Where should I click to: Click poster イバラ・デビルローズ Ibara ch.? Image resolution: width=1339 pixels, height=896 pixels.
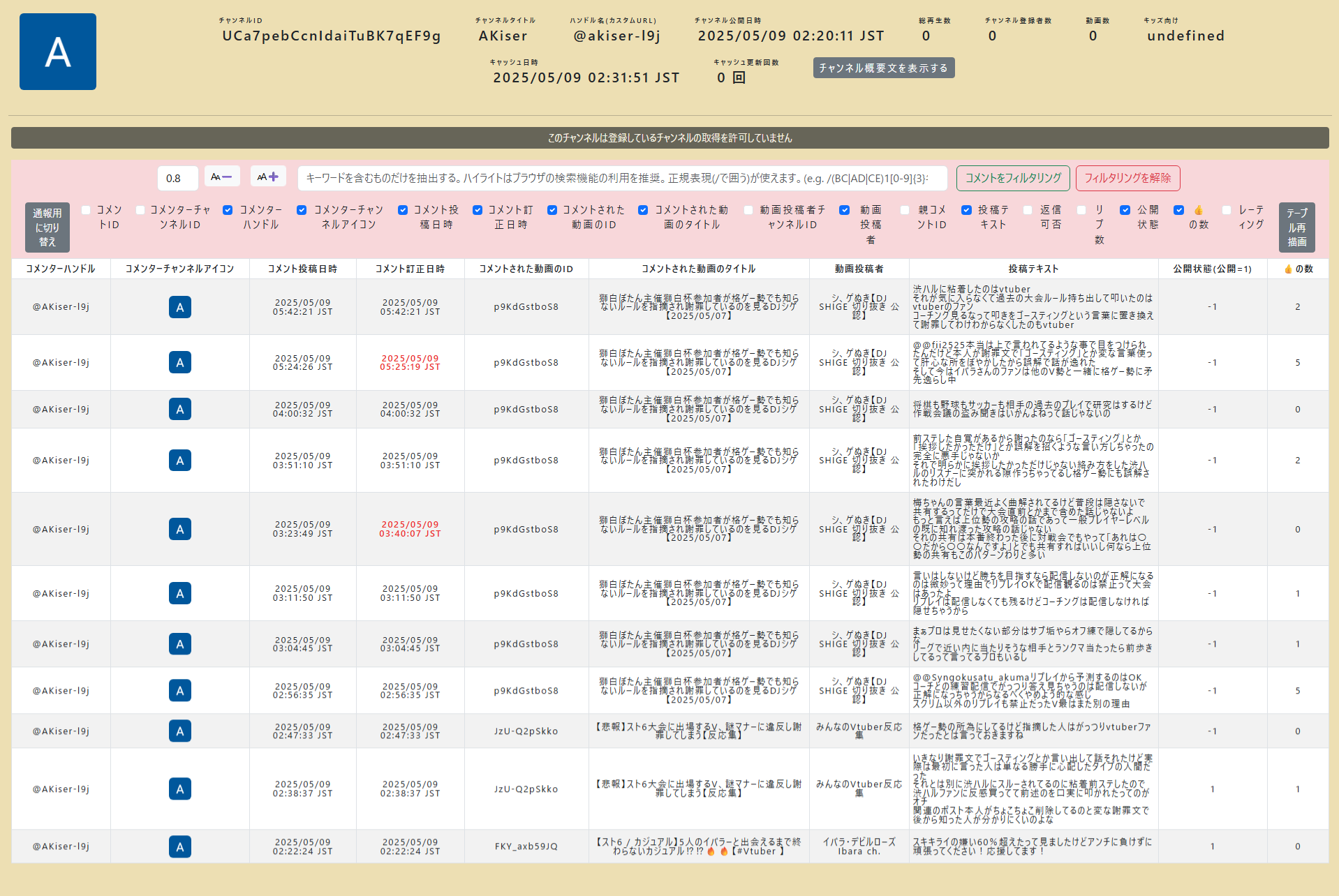tap(859, 846)
